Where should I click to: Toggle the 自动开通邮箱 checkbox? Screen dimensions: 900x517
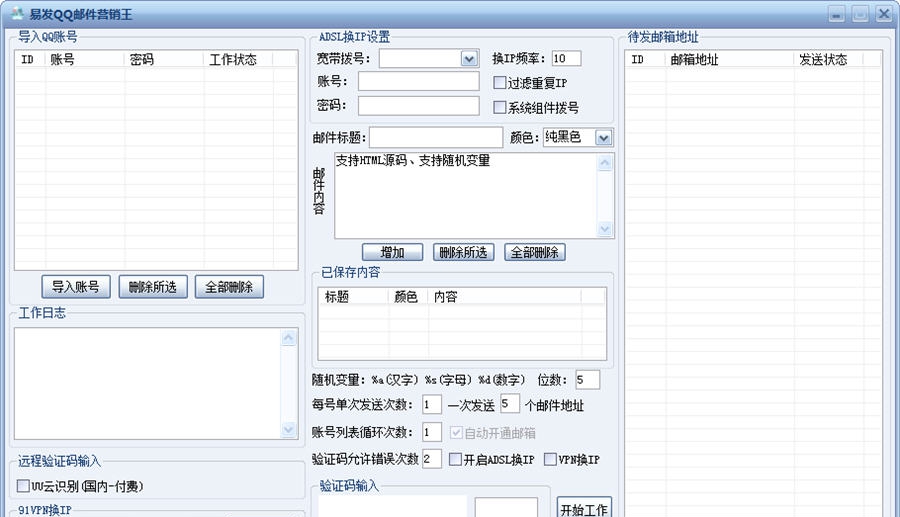click(456, 433)
